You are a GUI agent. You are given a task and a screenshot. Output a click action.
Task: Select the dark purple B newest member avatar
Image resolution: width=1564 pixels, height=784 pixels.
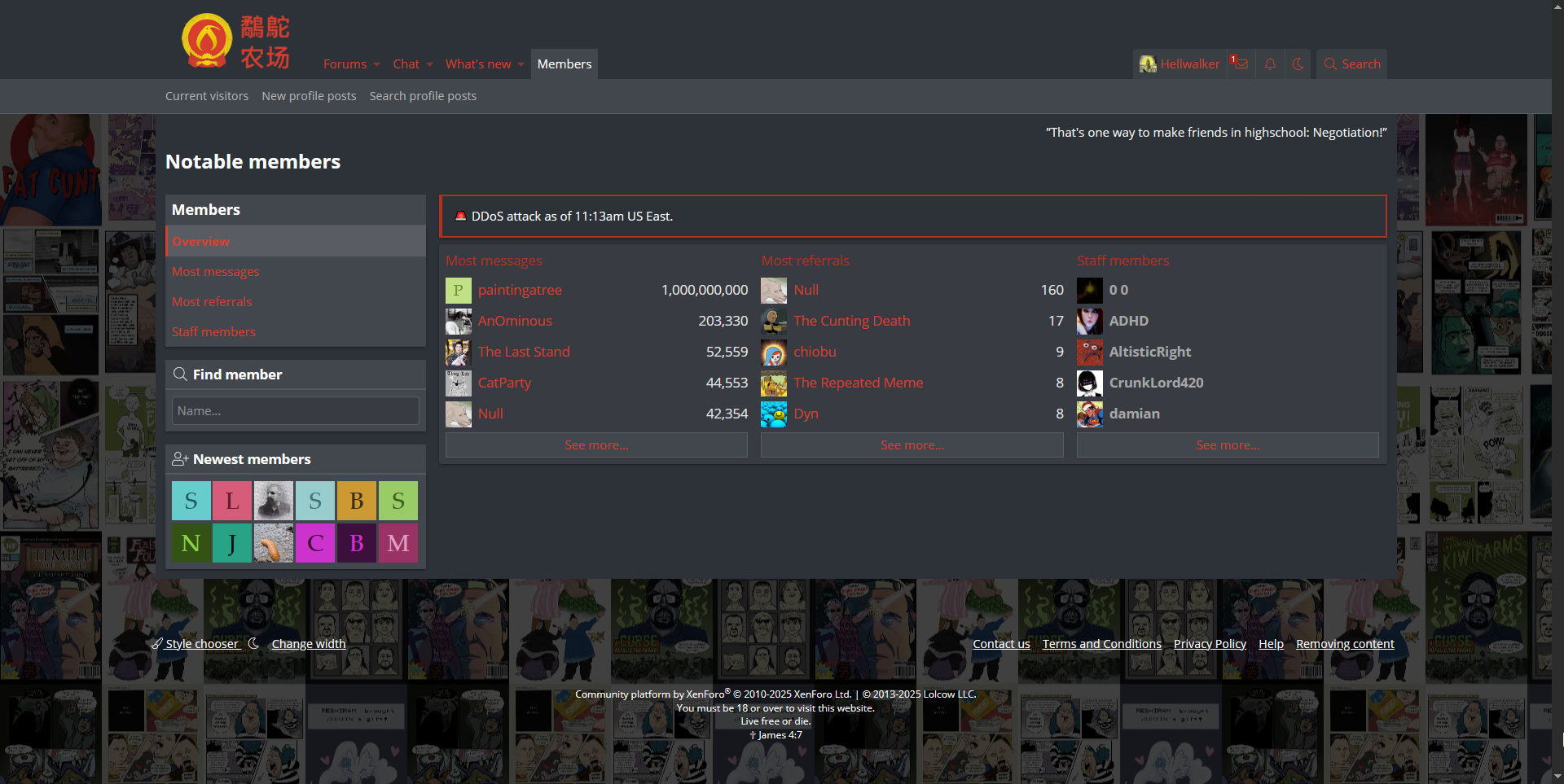(x=357, y=543)
